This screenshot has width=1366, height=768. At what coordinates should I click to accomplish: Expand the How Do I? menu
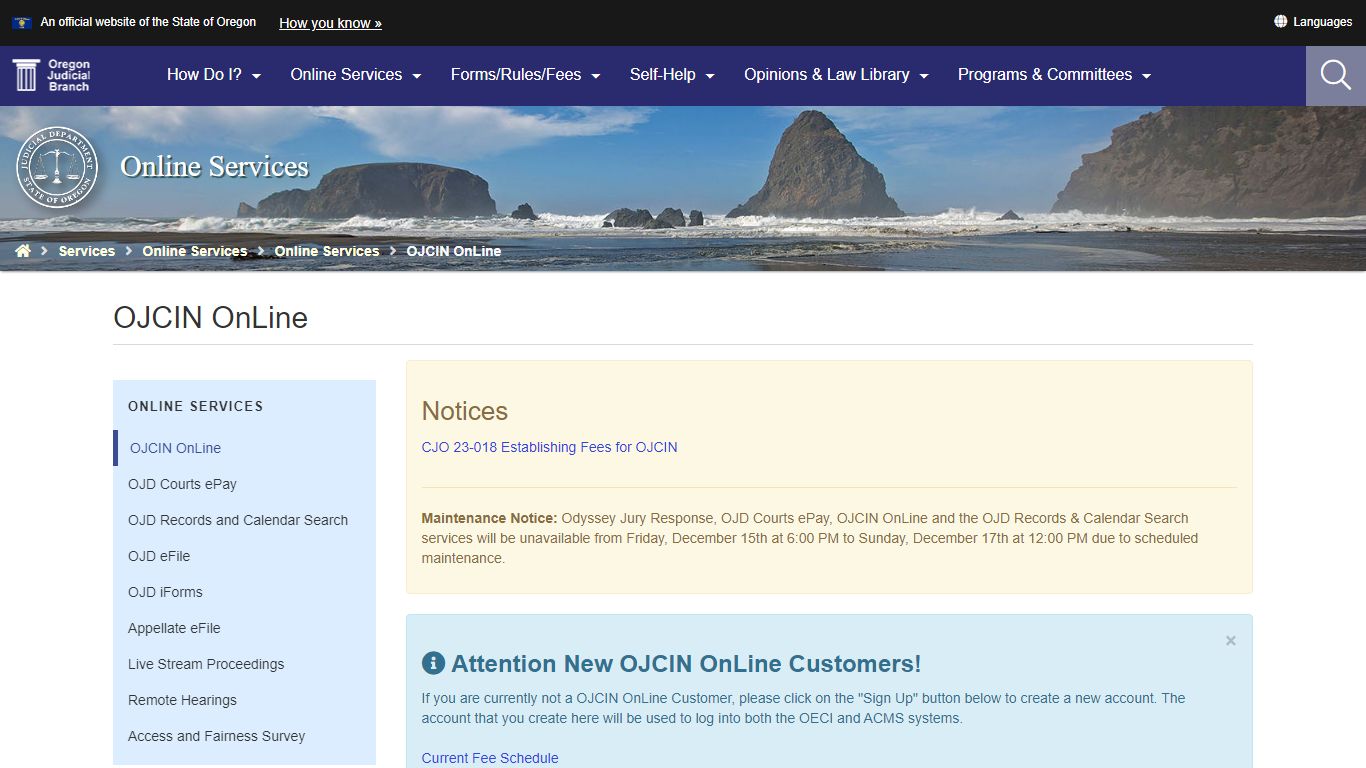tap(214, 75)
